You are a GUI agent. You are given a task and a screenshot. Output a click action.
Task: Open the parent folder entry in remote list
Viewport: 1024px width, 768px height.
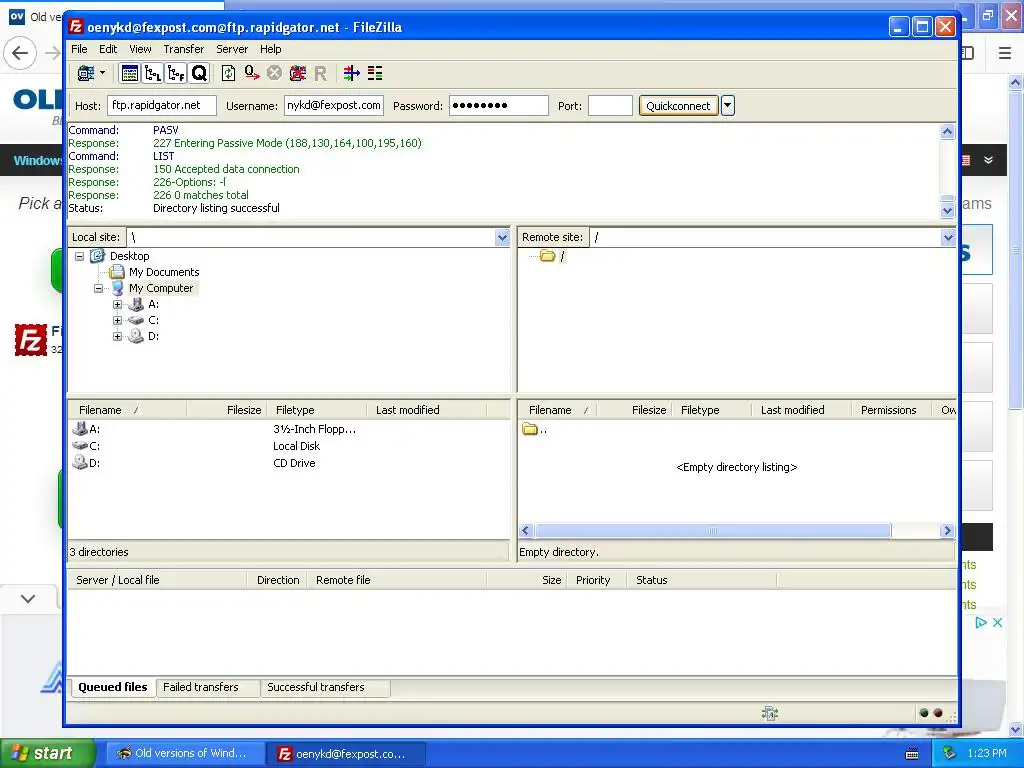pos(535,429)
